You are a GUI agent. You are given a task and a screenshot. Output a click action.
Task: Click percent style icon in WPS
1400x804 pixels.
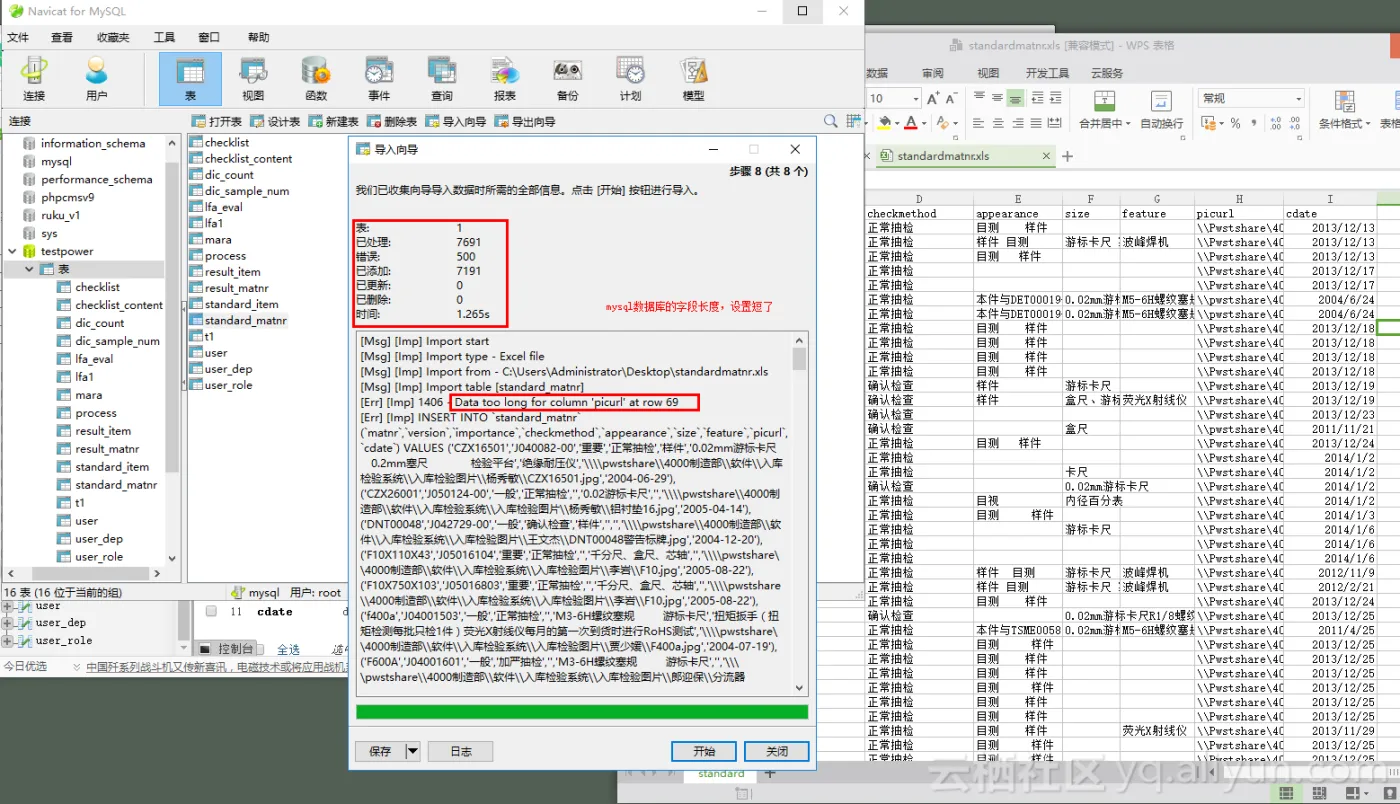pyautogui.click(x=1235, y=123)
